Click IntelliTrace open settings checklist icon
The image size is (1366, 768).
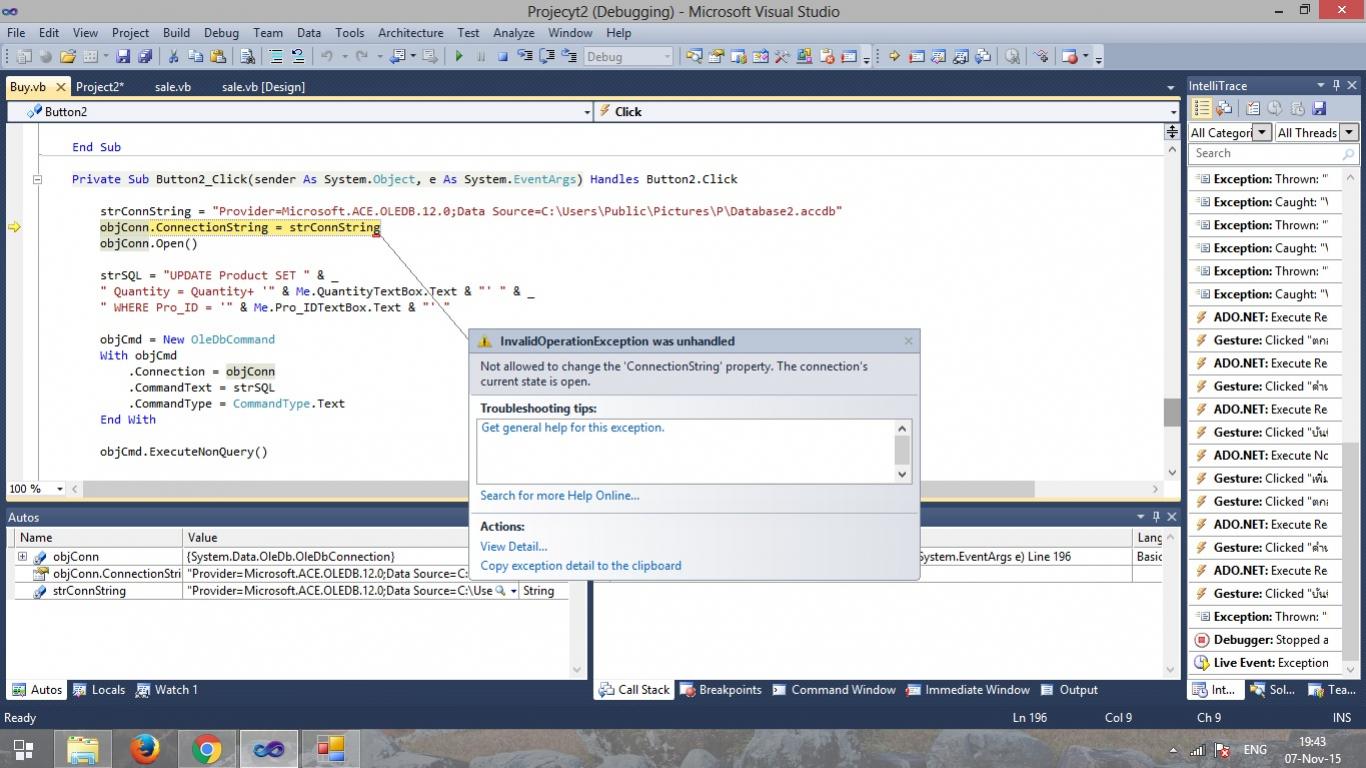click(1253, 108)
